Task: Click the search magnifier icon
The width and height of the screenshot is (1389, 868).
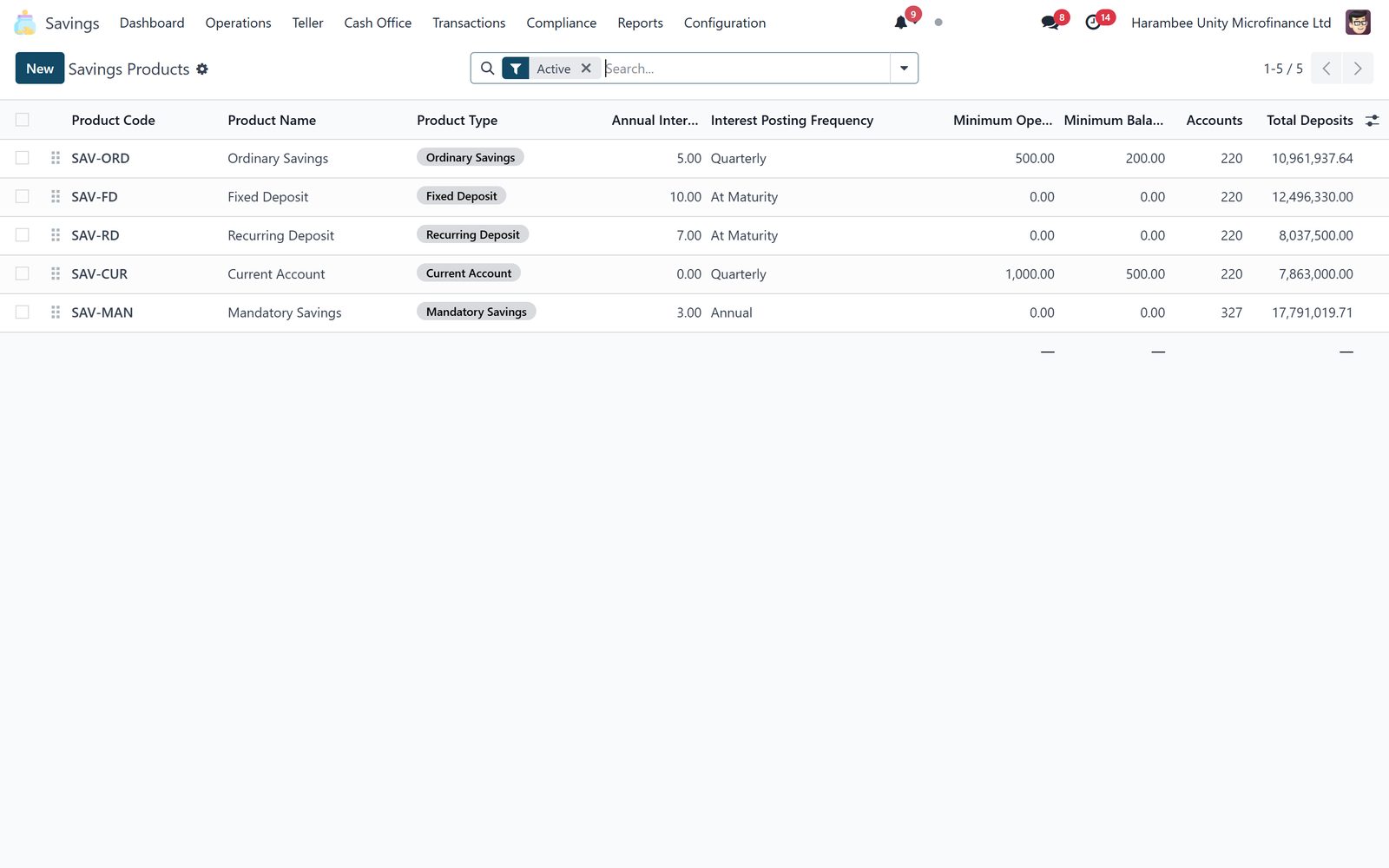Action: pyautogui.click(x=487, y=69)
